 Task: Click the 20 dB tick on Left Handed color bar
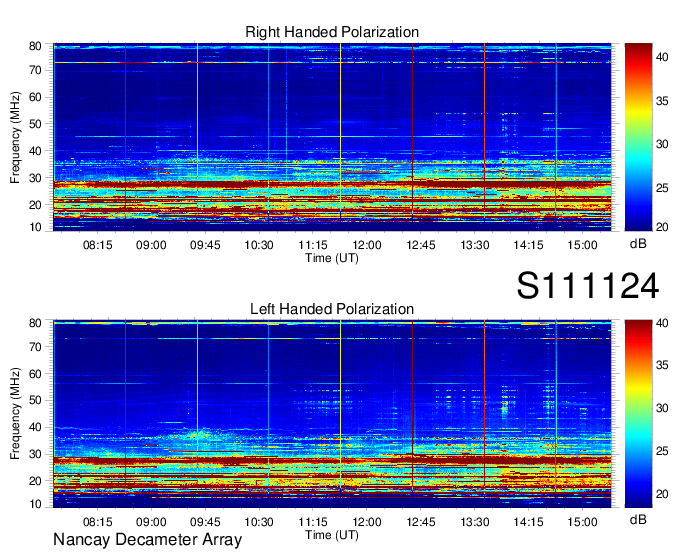tap(662, 494)
